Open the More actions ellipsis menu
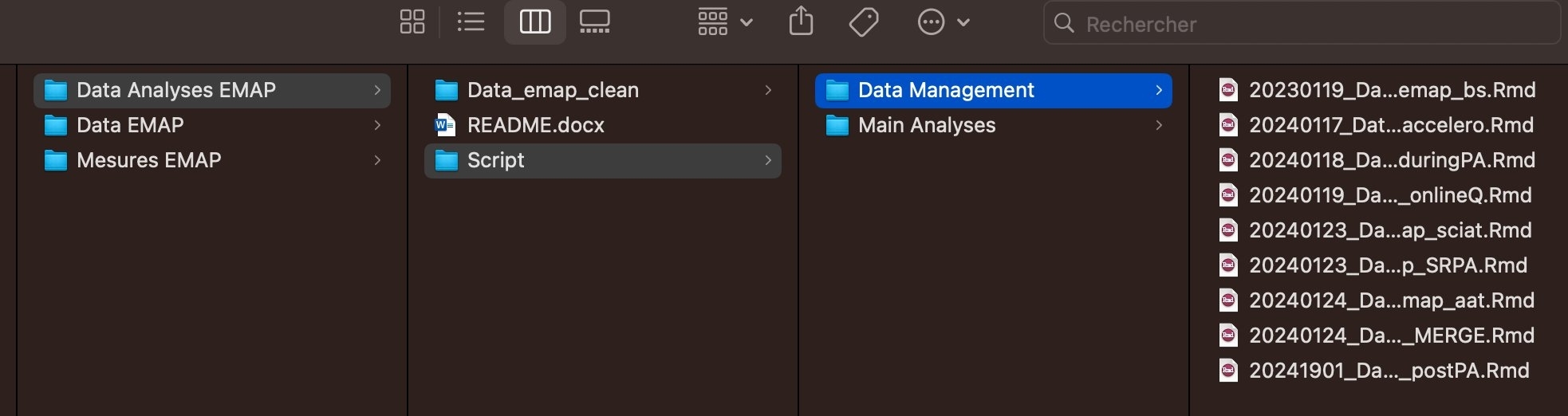Viewport: 1568px width, 416px height. (943, 22)
